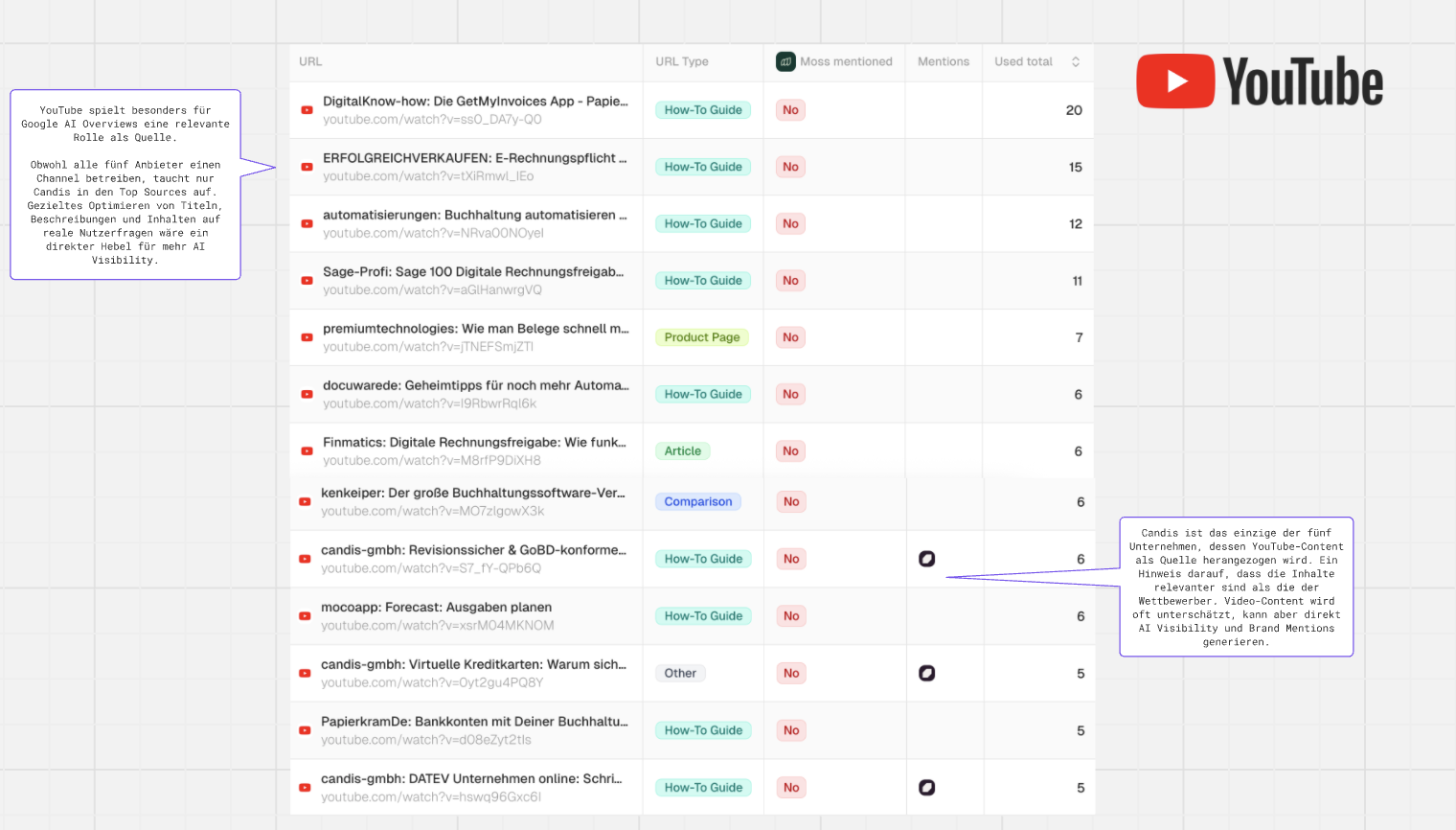Viewport: 1456px width, 830px height.
Task: Click the Moss icon in column header
Action: [785, 61]
